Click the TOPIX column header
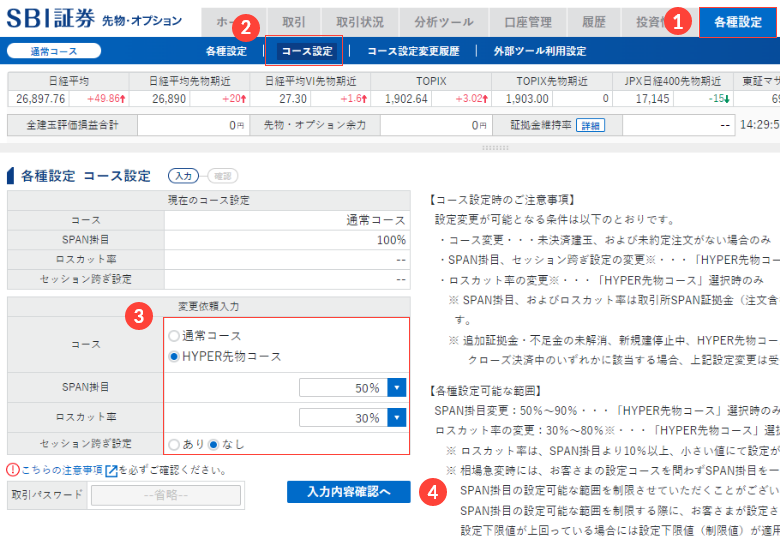 click(x=431, y=81)
